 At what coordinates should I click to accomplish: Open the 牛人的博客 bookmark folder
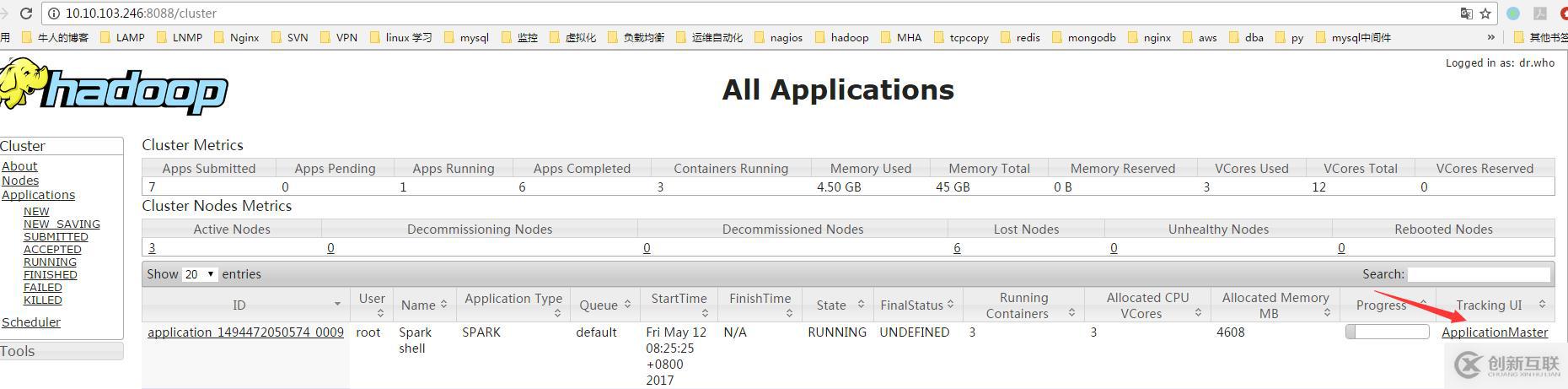click(55, 37)
